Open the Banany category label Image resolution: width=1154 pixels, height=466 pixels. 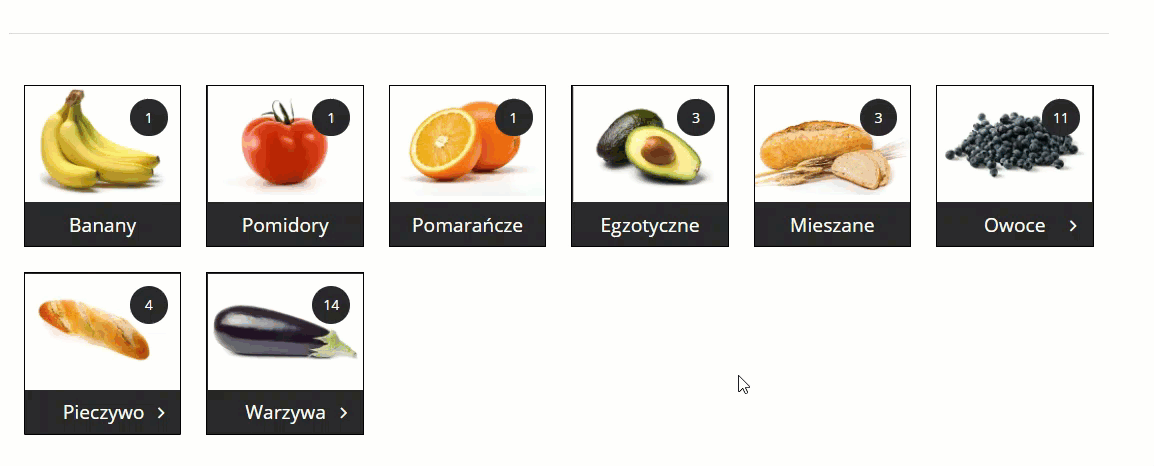point(102,225)
